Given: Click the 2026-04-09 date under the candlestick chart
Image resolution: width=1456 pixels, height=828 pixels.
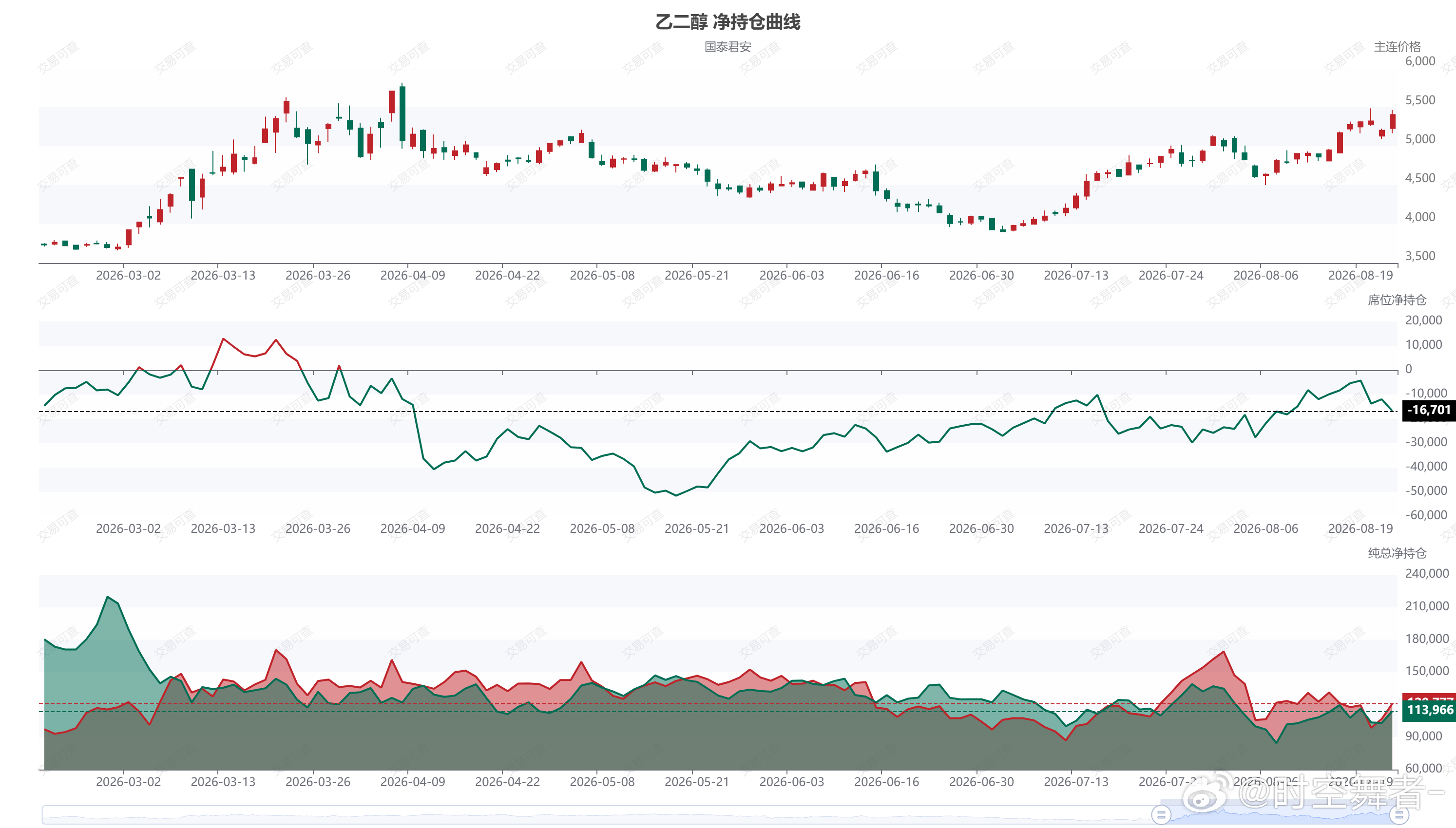Looking at the screenshot, I should point(412,275).
